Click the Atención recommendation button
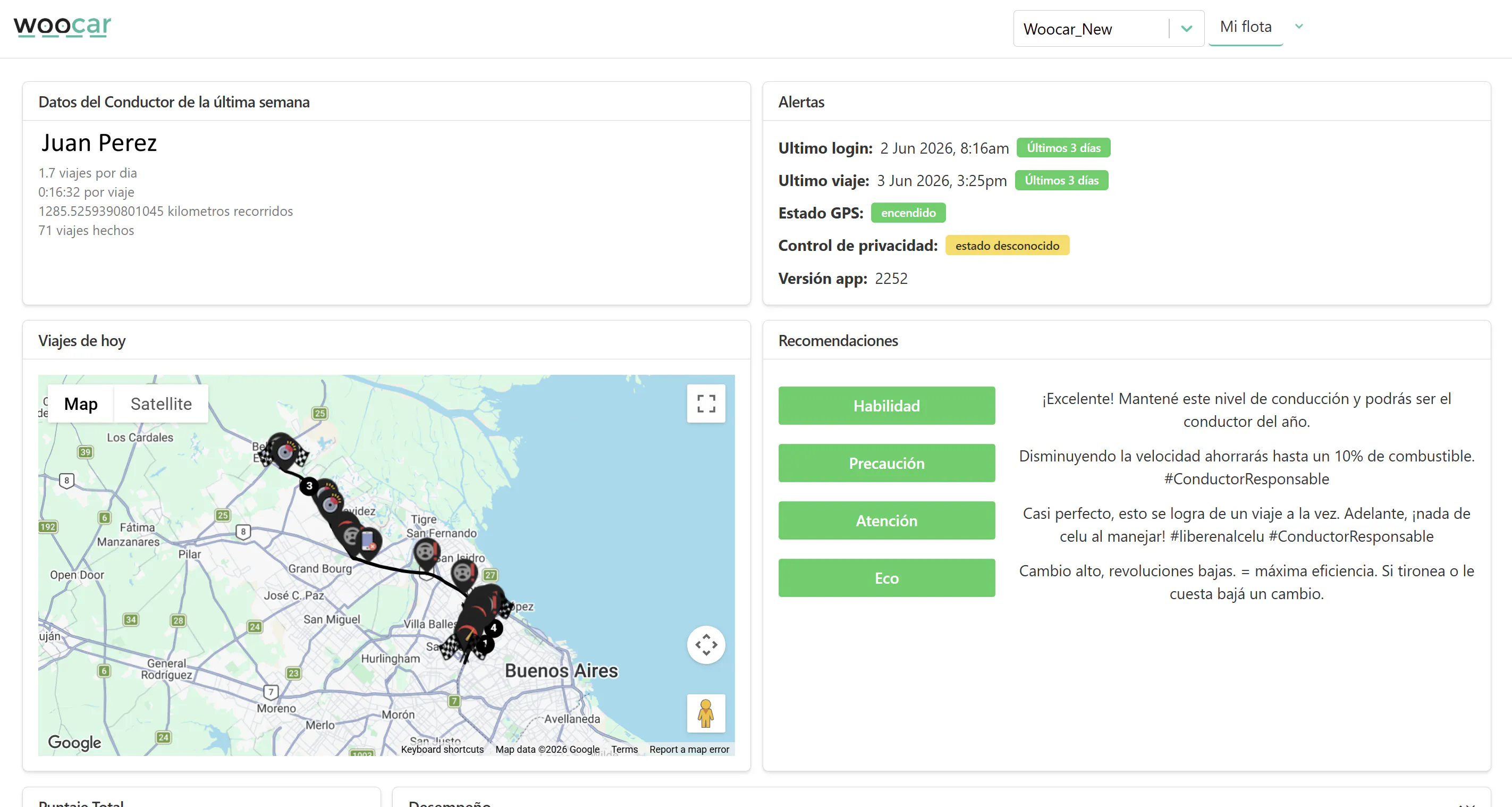 886,520
